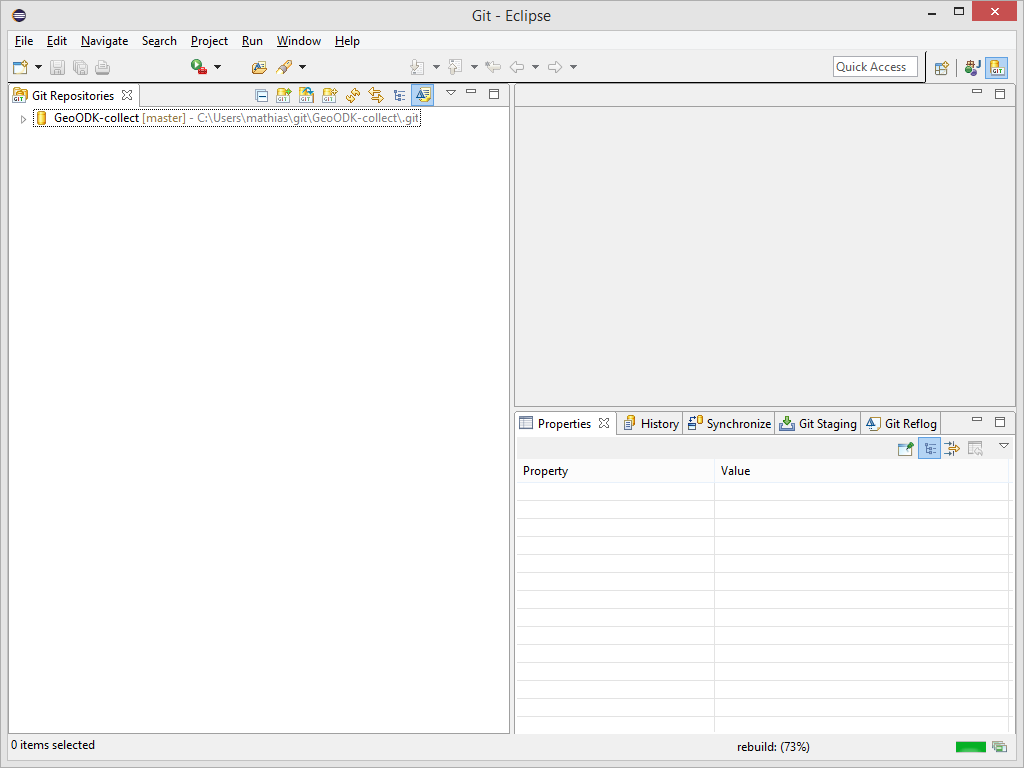Image resolution: width=1024 pixels, height=768 pixels.
Task: Click the green rebuild progress bar
Action: click(970, 746)
